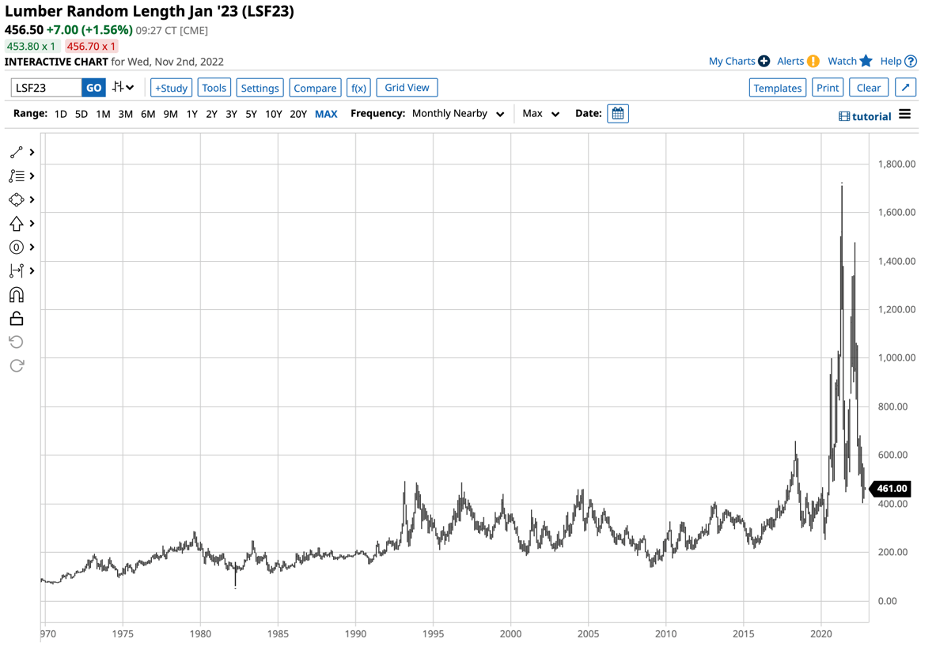Image resolution: width=936 pixels, height=654 pixels.
Task: Expand the Max period dropdown
Action: 541,114
